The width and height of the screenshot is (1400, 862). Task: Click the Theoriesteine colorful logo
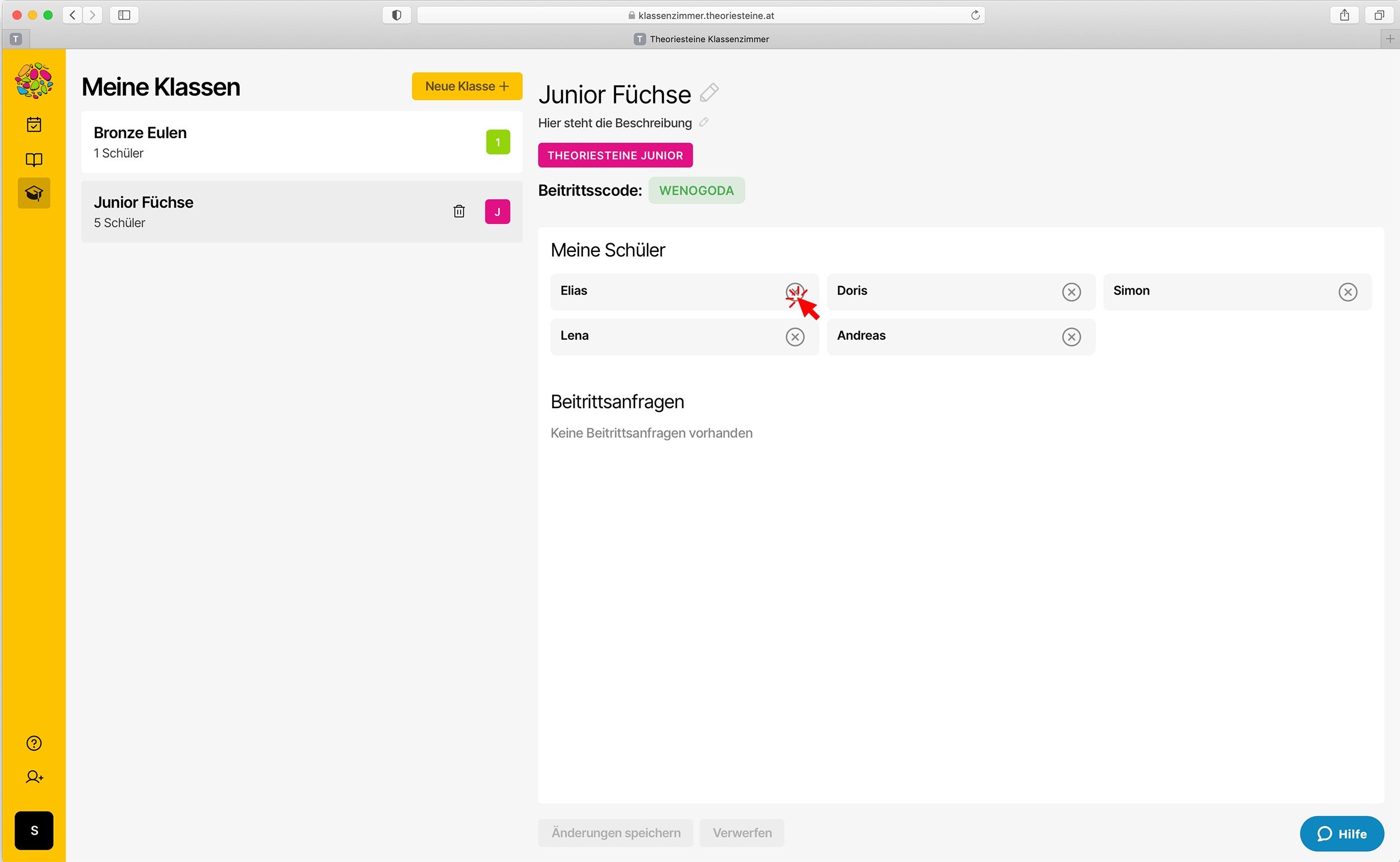(x=34, y=81)
